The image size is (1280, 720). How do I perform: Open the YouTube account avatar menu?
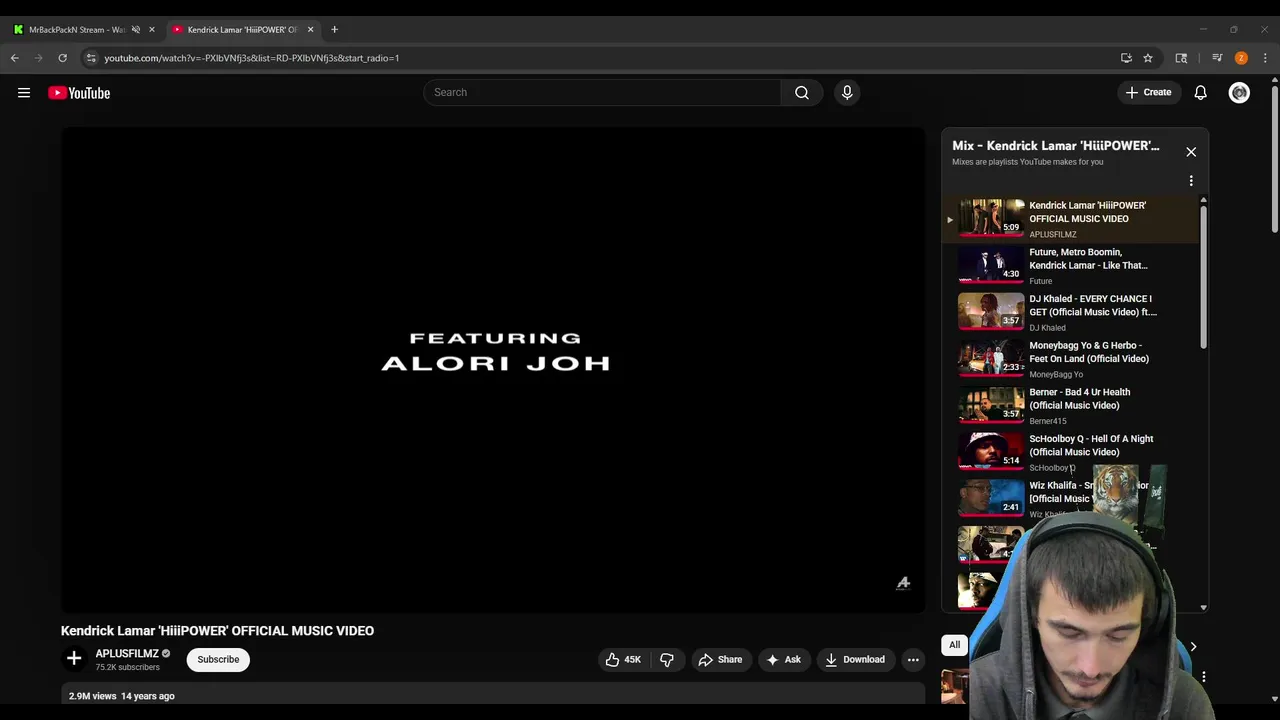pyautogui.click(x=1239, y=93)
